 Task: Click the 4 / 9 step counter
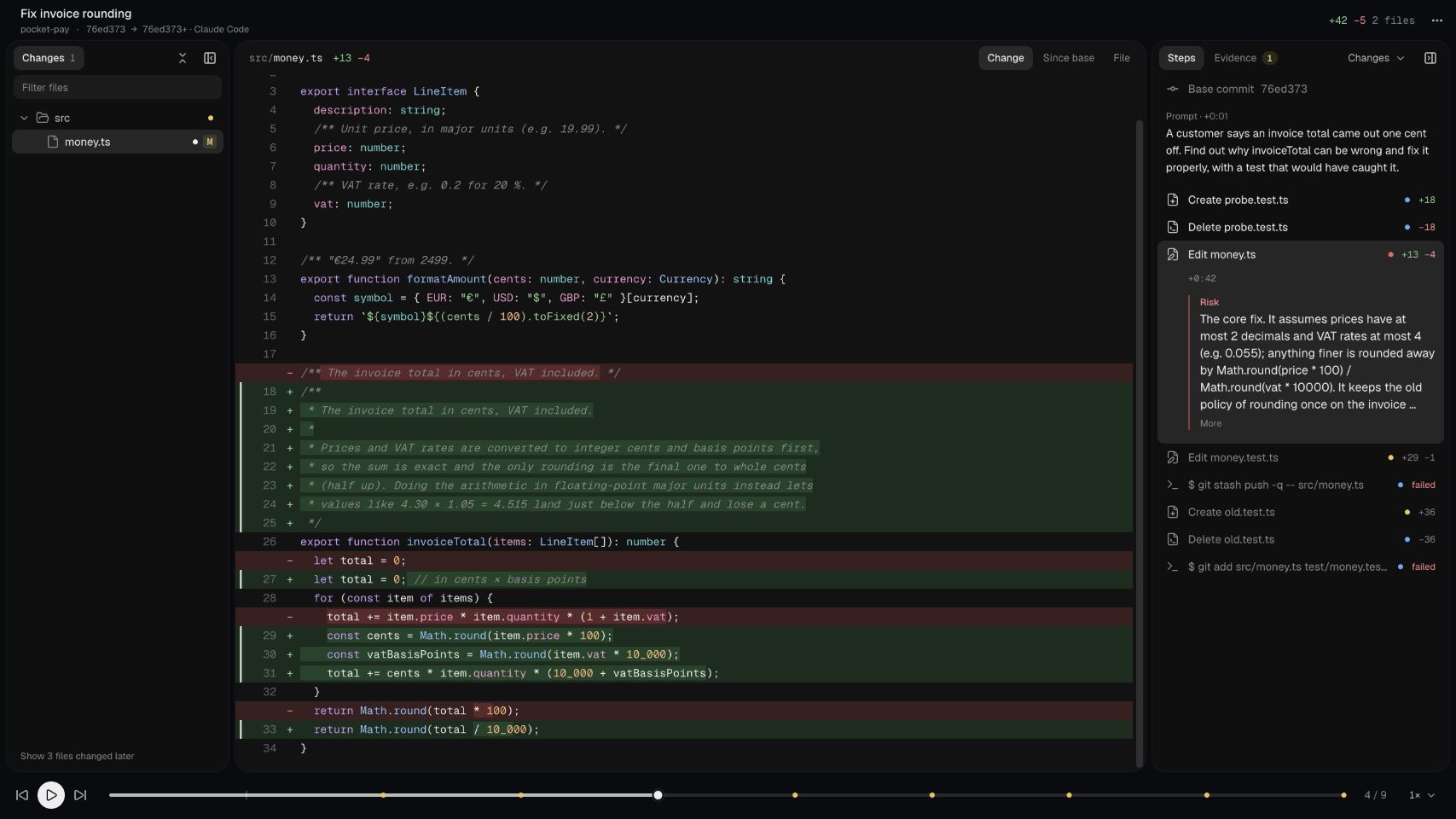(x=1375, y=795)
